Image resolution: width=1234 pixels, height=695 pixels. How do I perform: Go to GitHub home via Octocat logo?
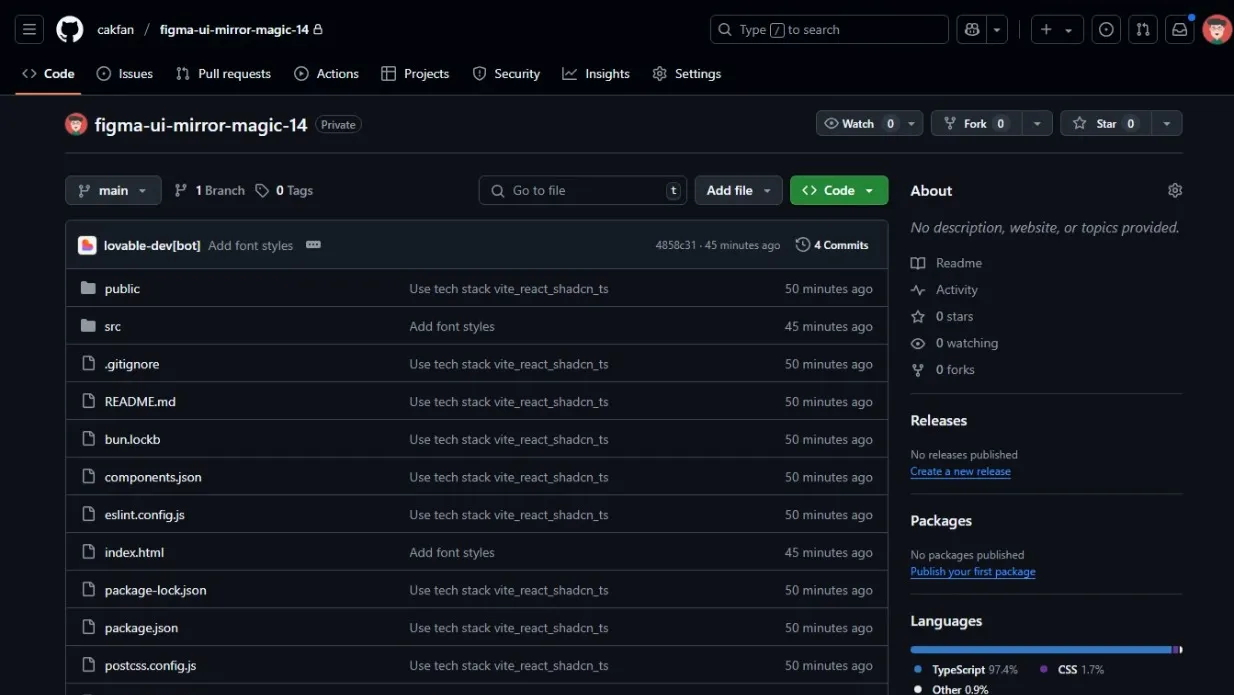(x=70, y=30)
